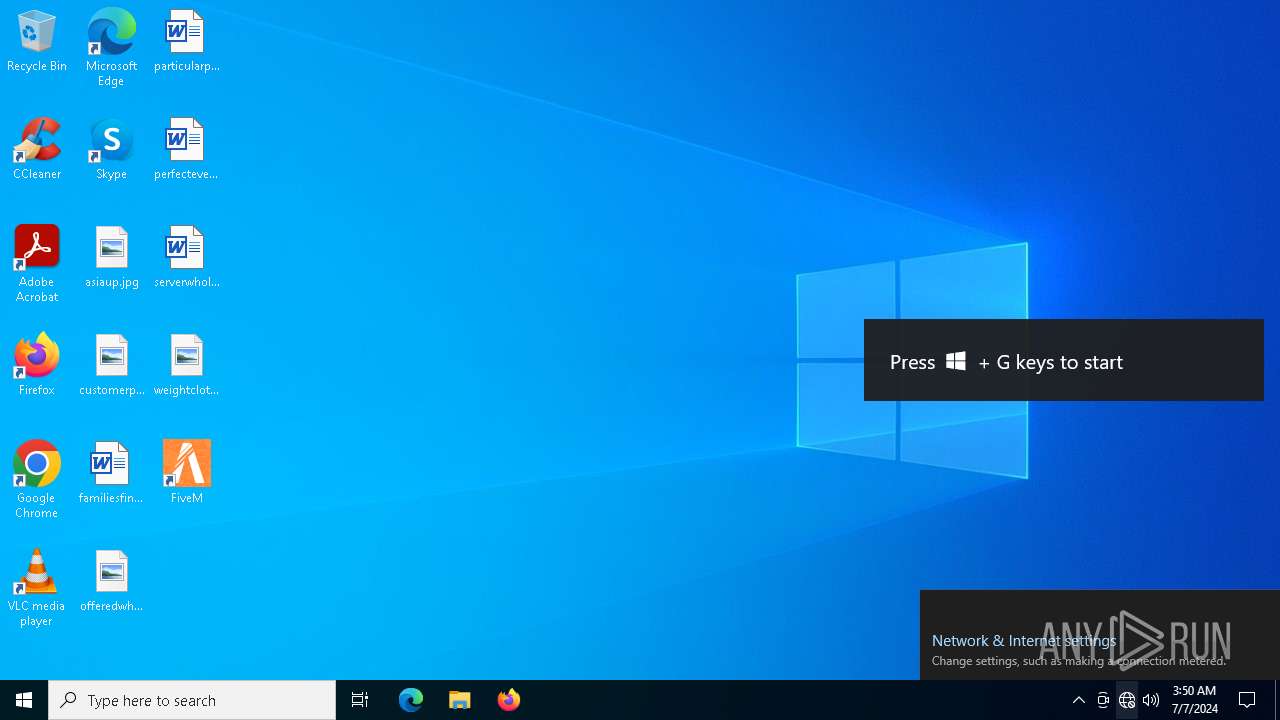Viewport: 1280px width, 720px height.
Task: Select the particularp... Word document
Action: [x=186, y=42]
